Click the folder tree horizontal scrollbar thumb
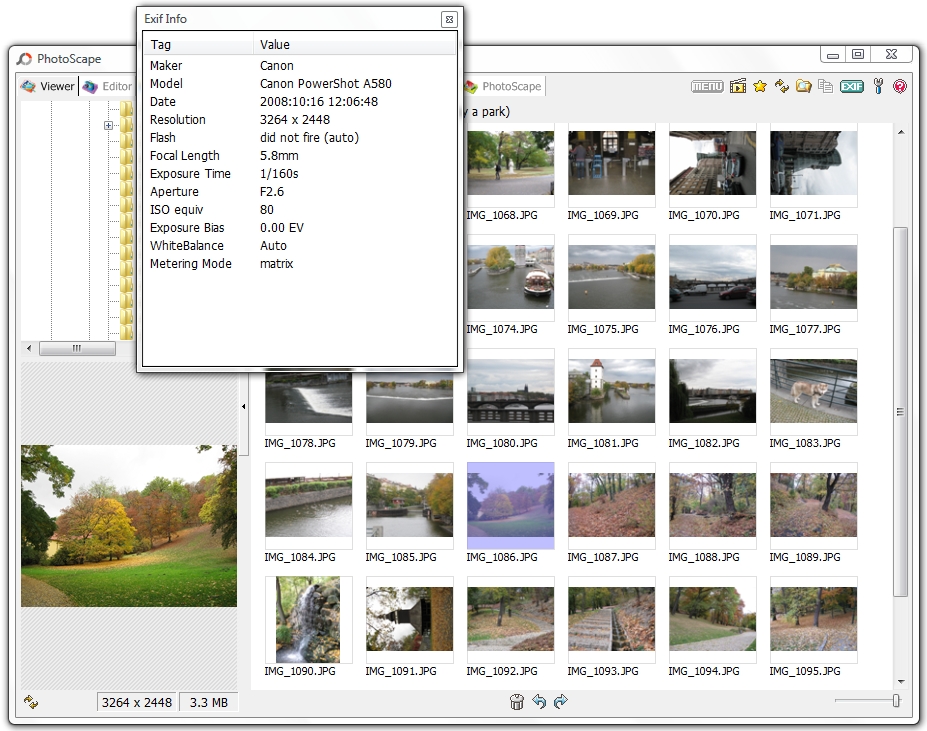The width and height of the screenshot is (927, 731). pos(77,348)
